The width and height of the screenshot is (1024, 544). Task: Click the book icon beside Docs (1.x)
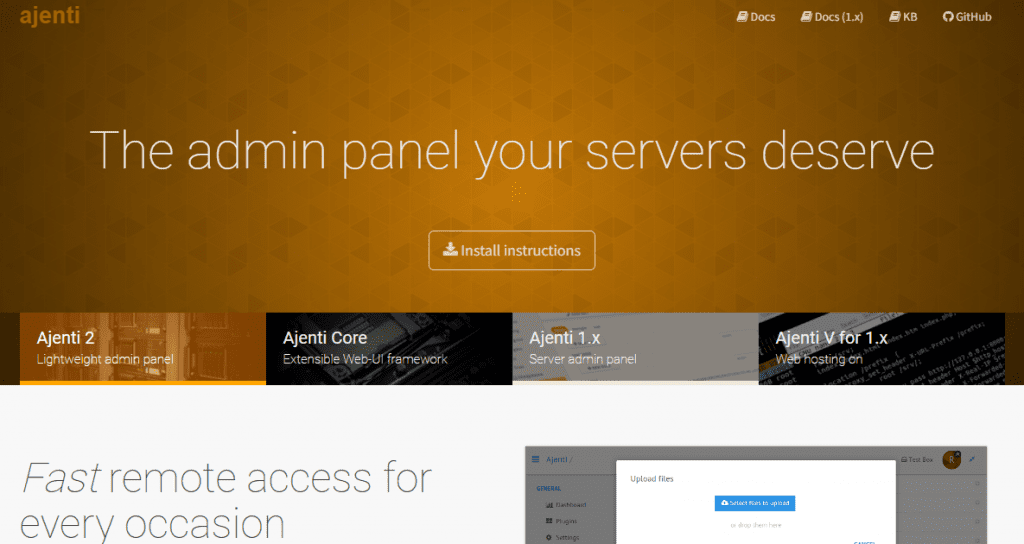806,17
